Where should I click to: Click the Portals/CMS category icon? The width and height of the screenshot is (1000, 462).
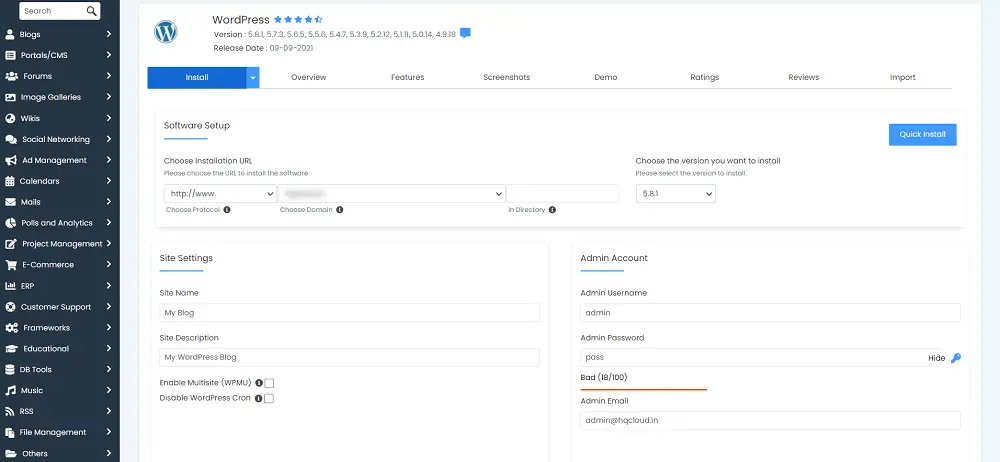10,56
